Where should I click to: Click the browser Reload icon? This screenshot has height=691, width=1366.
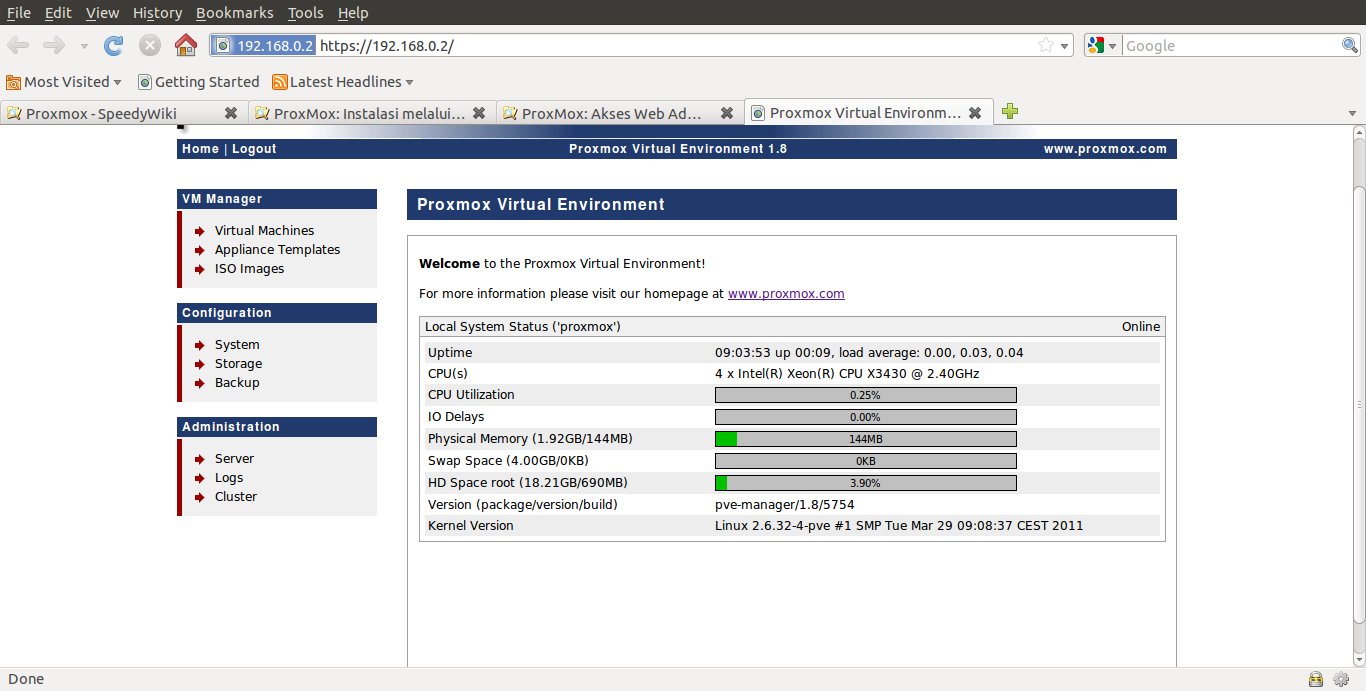tap(114, 45)
